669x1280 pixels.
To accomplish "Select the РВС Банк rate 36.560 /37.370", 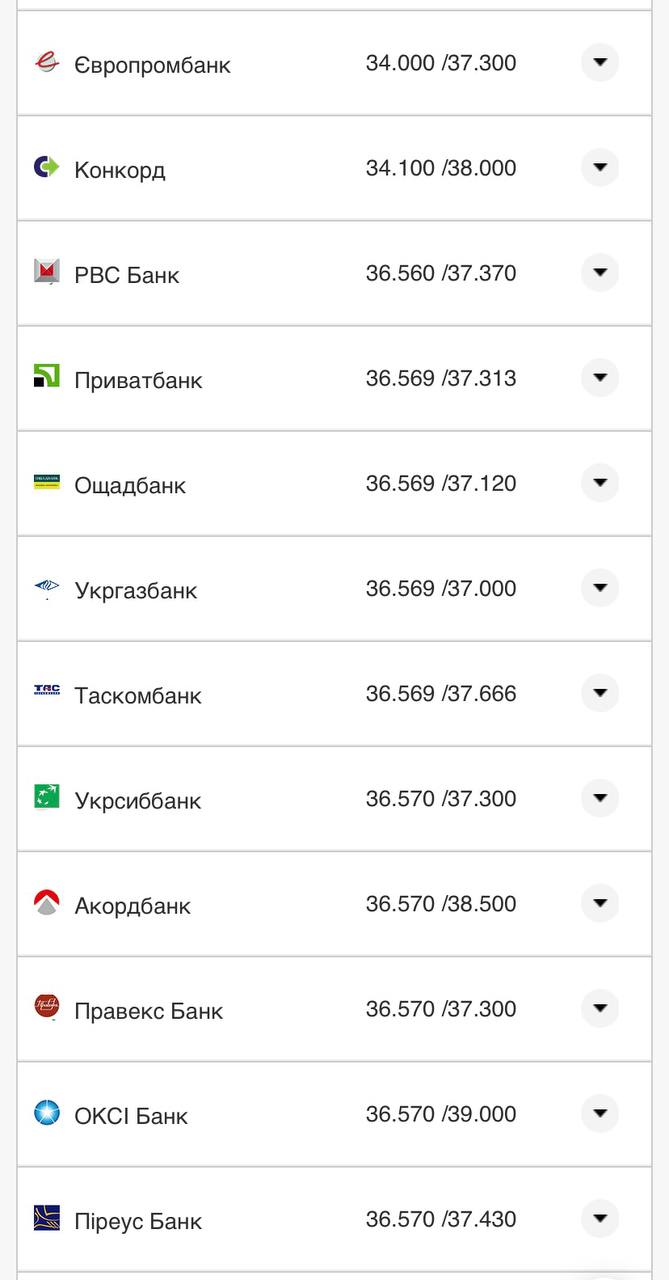I will coord(441,273).
